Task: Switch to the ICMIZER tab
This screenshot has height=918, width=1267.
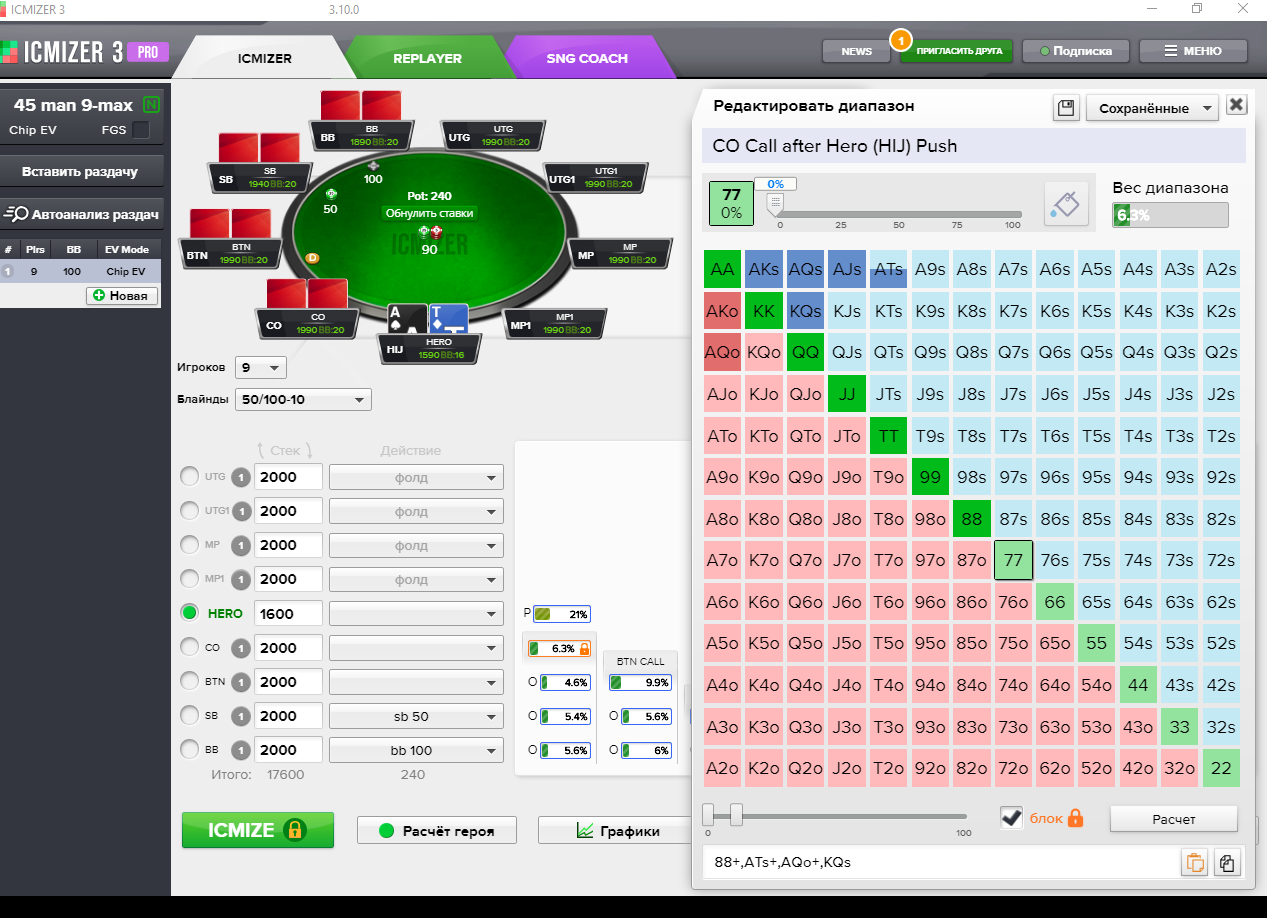Action: (x=265, y=58)
